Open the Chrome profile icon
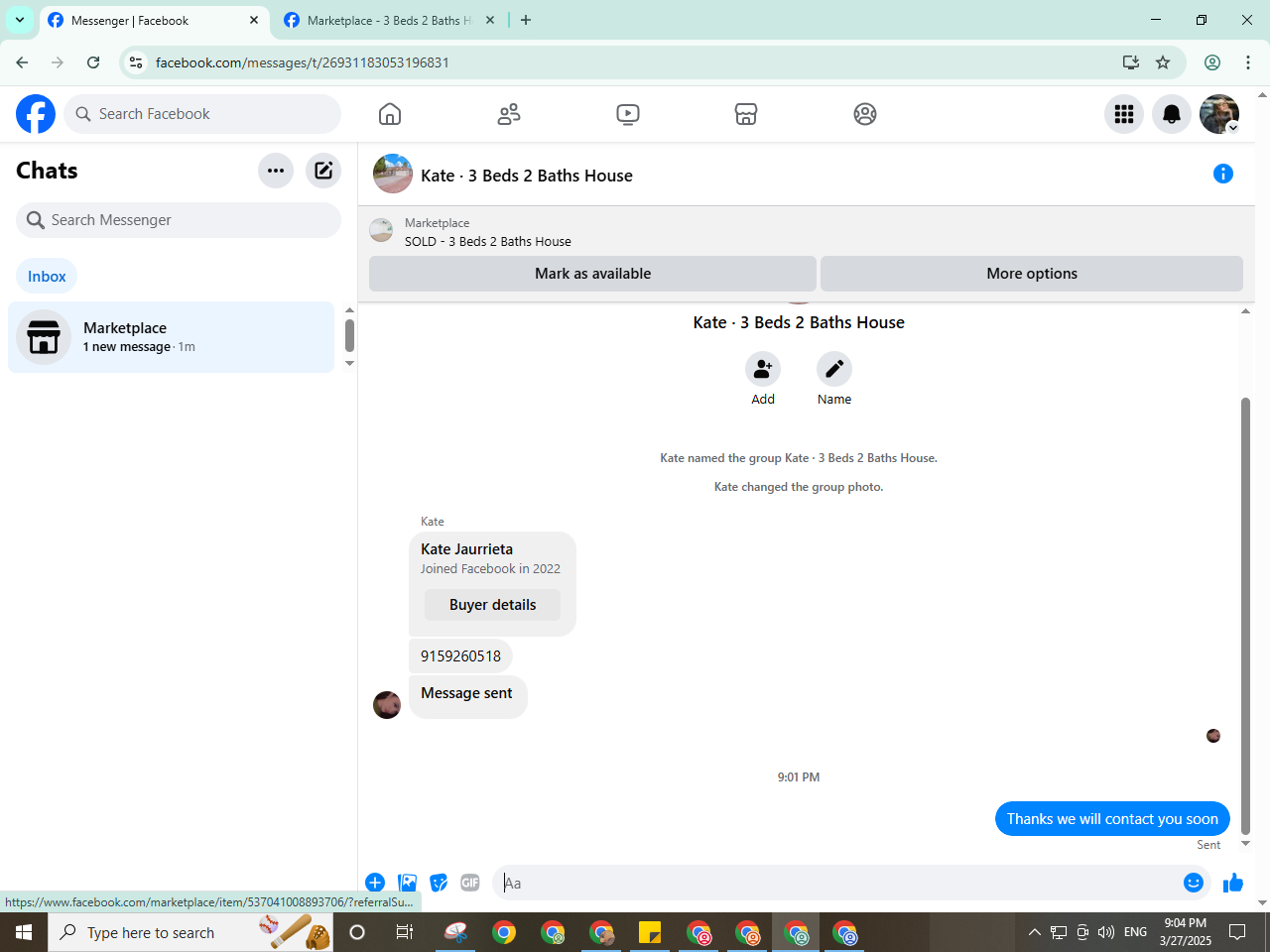This screenshot has height=952, width=1270. coord(1212,62)
